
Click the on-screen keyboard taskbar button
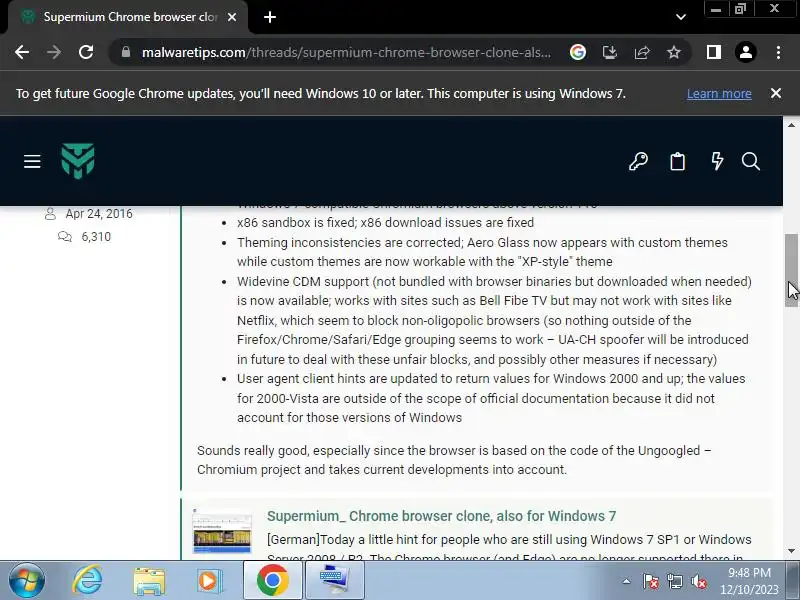tap(334, 580)
